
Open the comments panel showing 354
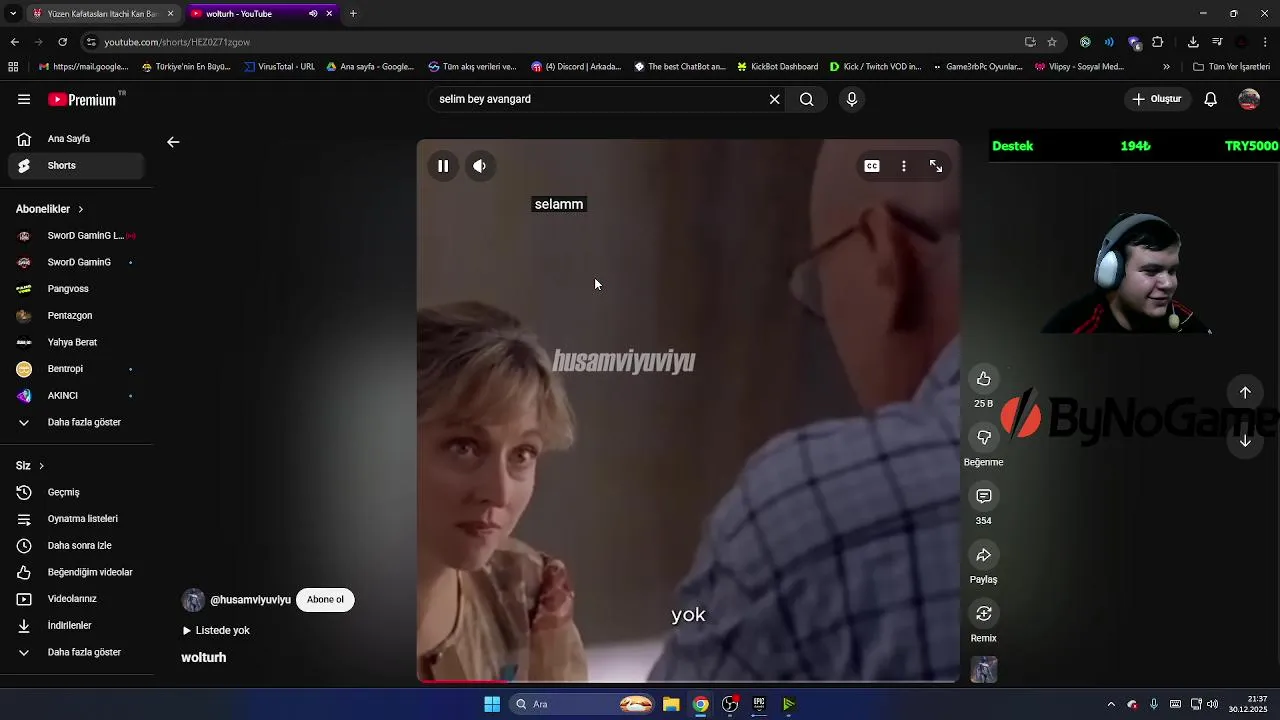pos(984,496)
